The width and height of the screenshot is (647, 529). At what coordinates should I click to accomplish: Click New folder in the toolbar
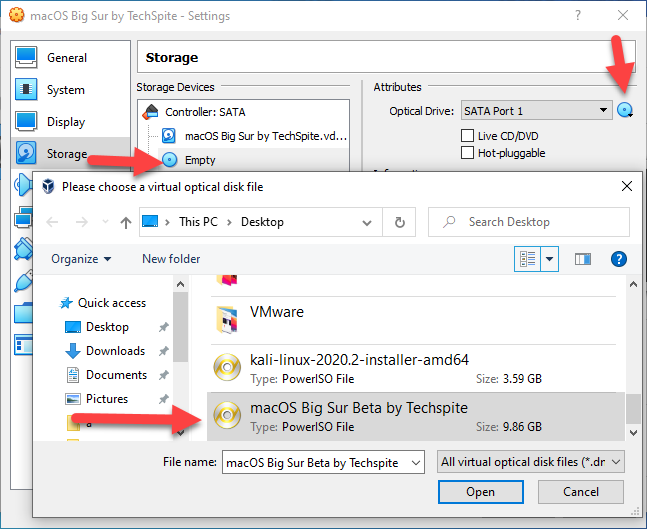click(171, 259)
